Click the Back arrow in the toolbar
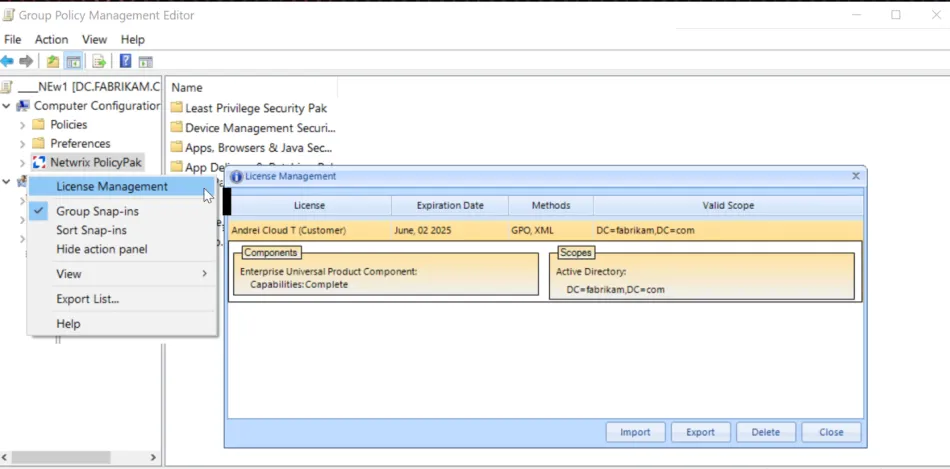The width and height of the screenshot is (950, 469). click(x=8, y=61)
